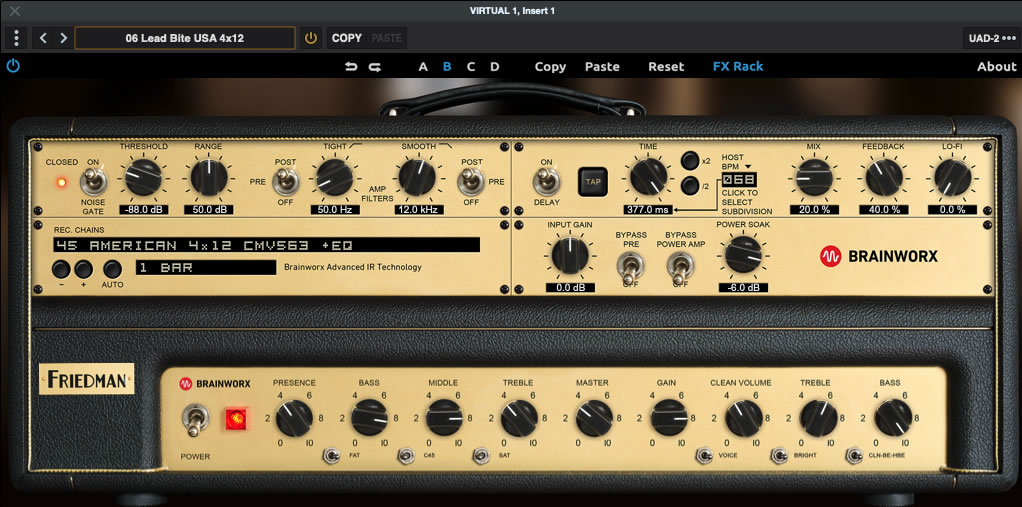Flip the amp POWER switch
This screenshot has height=507, width=1022.
point(194,420)
